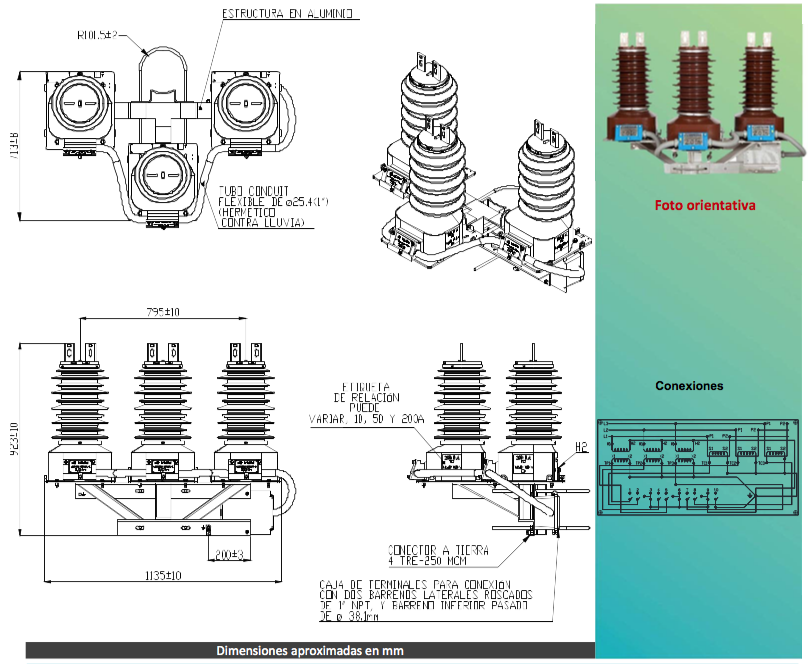This screenshot has width=808, height=664.
Task: Click the "Dimensiones aproximadas en mm" footer bar
Action: click(310, 651)
